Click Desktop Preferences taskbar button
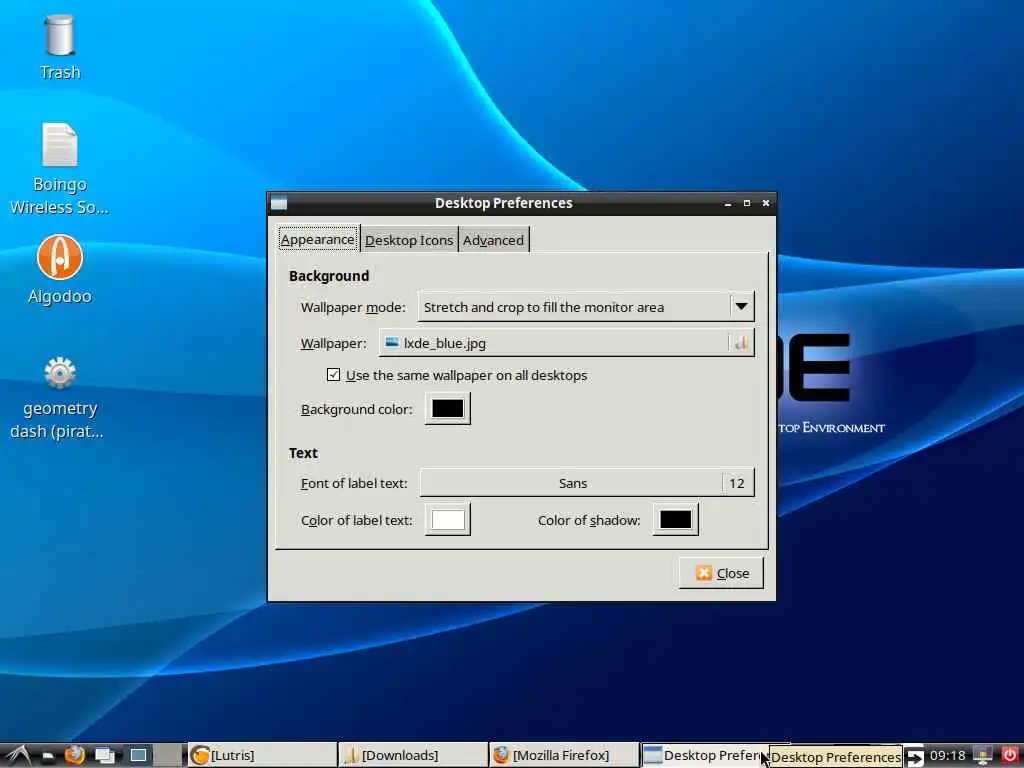 pyautogui.click(x=704, y=756)
